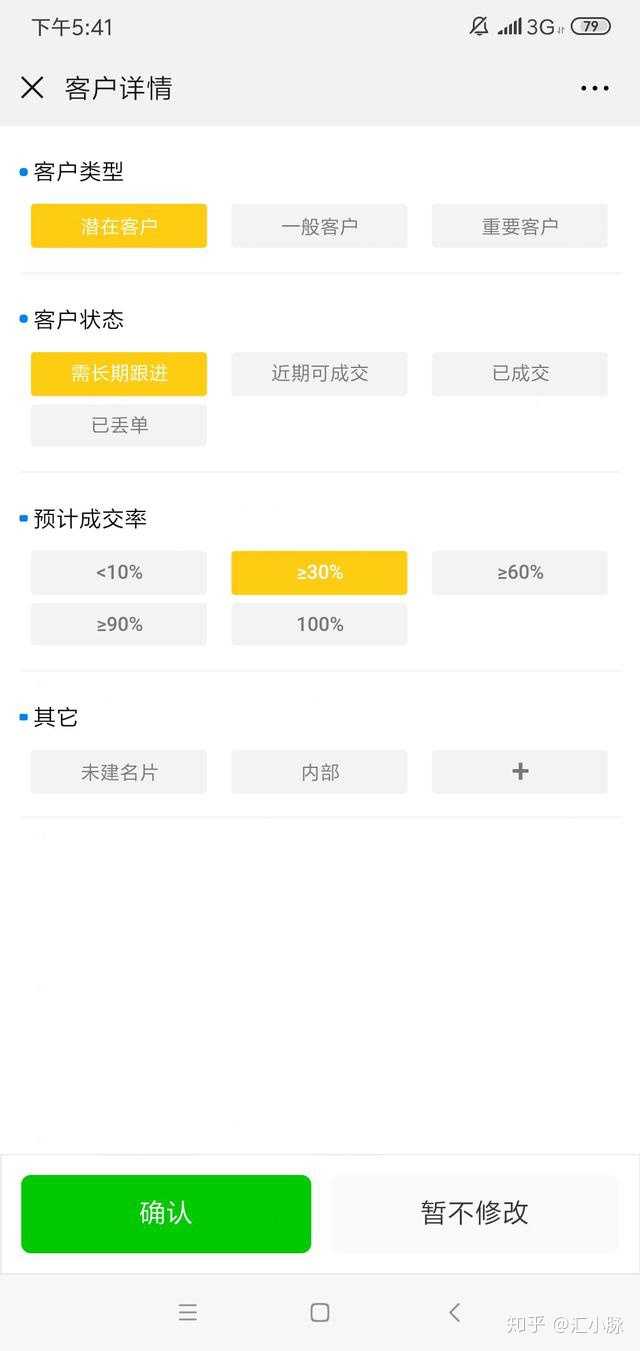Viewport: 640px width, 1351px height.
Task: Select 重要客户 customer type
Action: coord(519,226)
